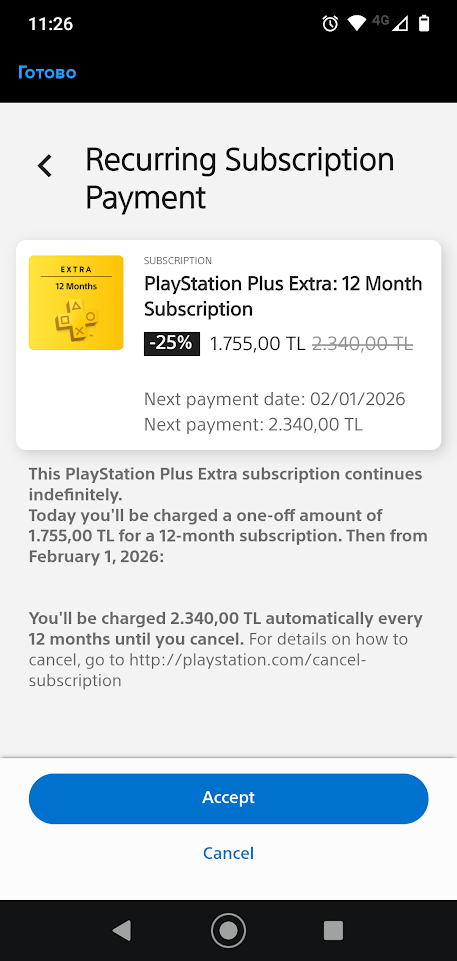Tap the Wi-Fi status bar icon
This screenshot has height=961, width=457.
[x=356, y=24]
